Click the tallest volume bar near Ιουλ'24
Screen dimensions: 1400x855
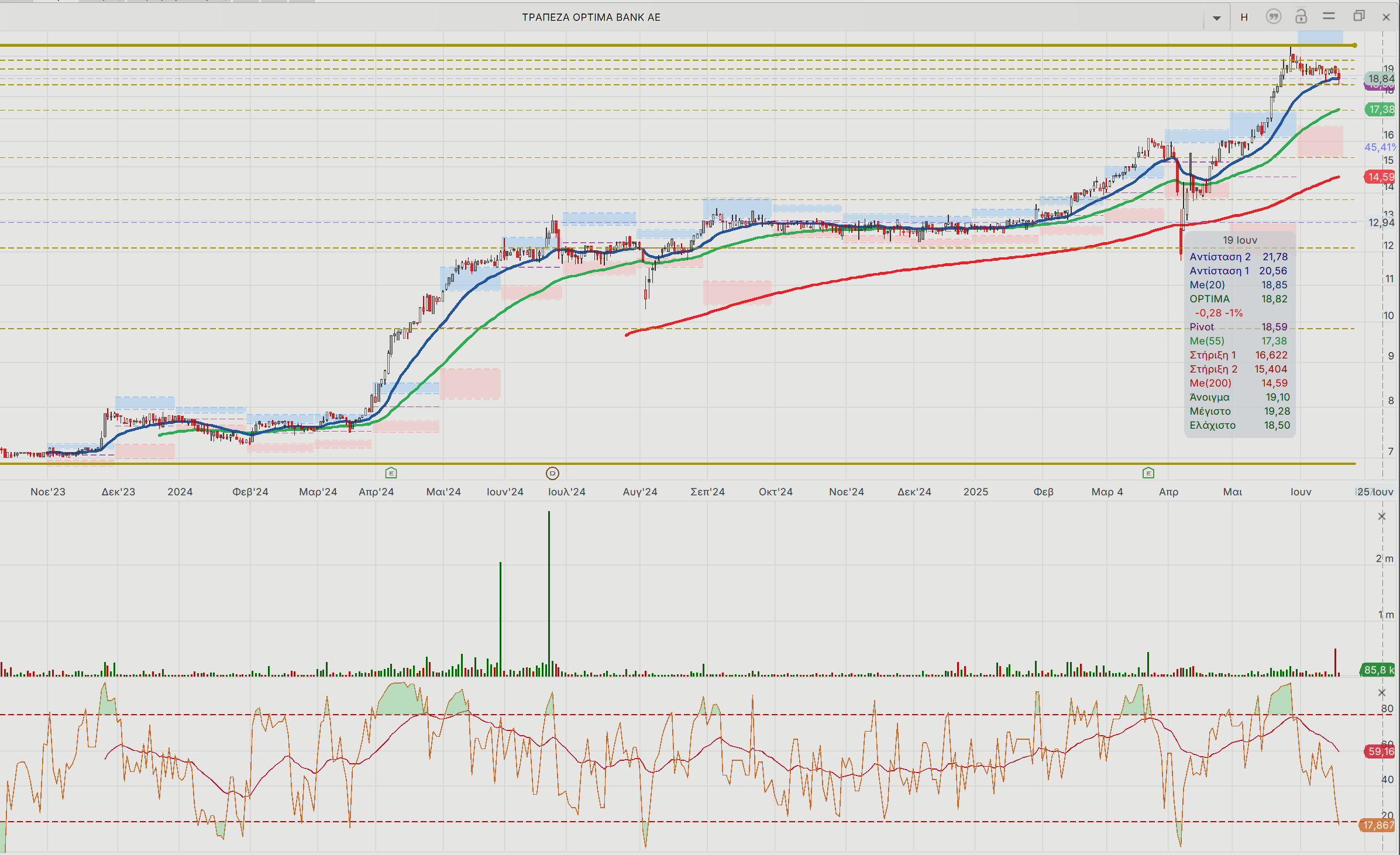(549, 594)
